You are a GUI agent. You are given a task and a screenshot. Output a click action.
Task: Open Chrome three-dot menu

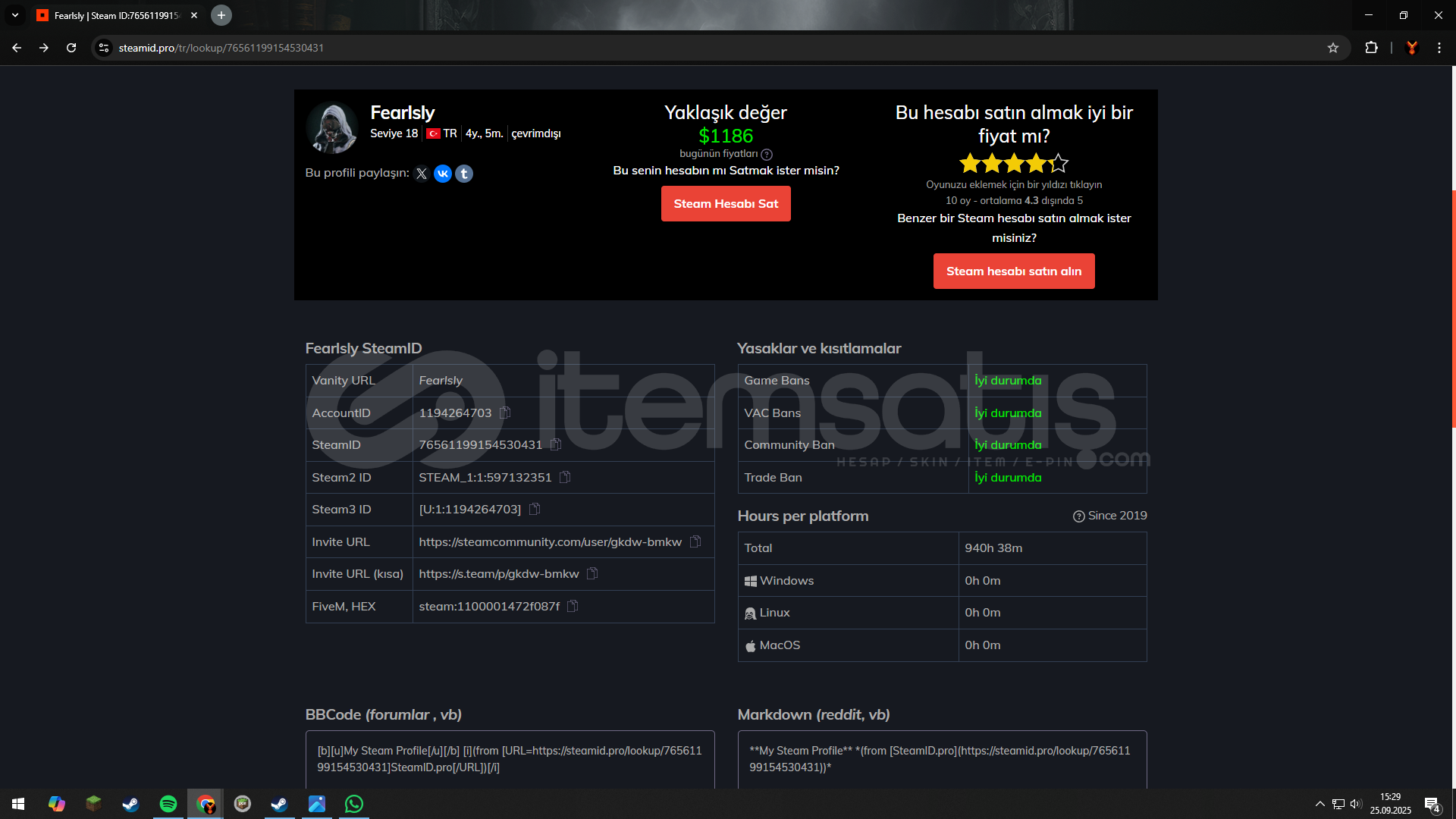[1439, 48]
